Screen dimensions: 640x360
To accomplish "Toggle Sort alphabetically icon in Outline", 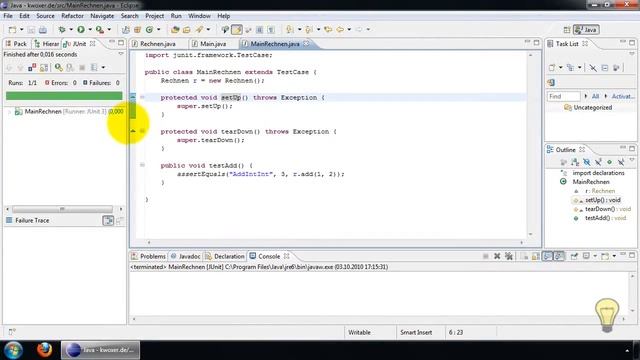I will 575,162.
